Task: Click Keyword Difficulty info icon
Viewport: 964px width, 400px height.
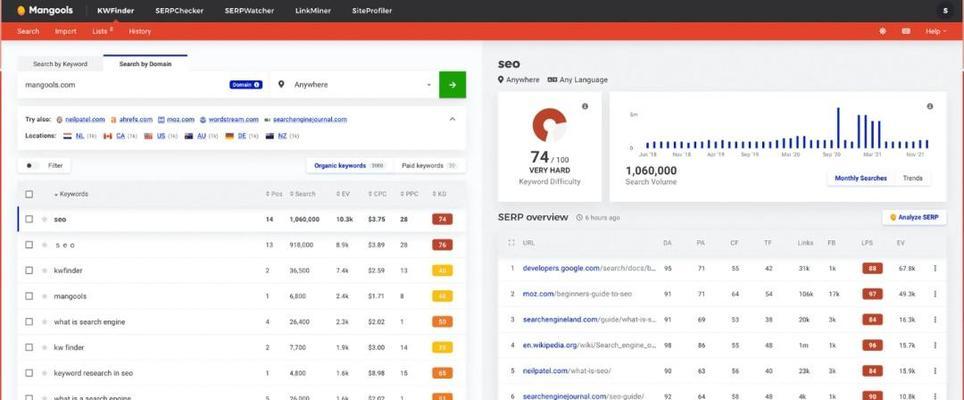Action: pyautogui.click(x=585, y=106)
